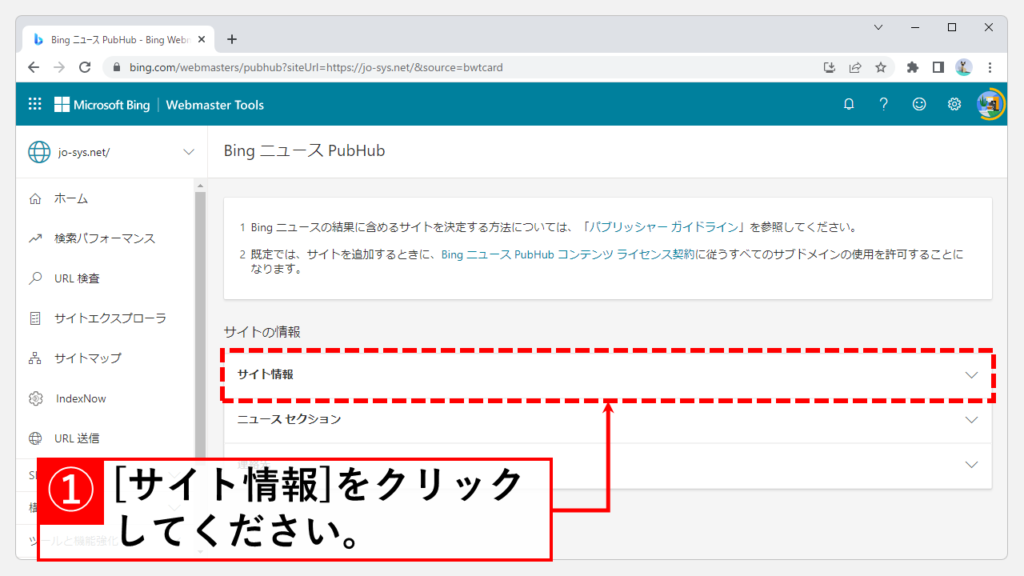Viewport: 1024px width, 576px height.
Task: Open the browser extensions puzzle icon
Action: 912,68
